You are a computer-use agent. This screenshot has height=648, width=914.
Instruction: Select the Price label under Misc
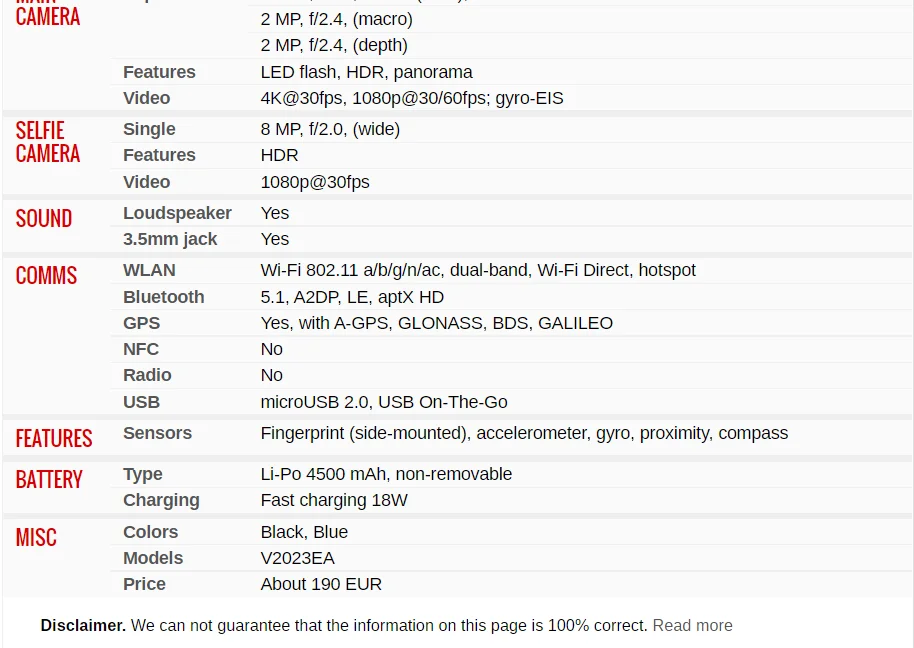click(145, 584)
